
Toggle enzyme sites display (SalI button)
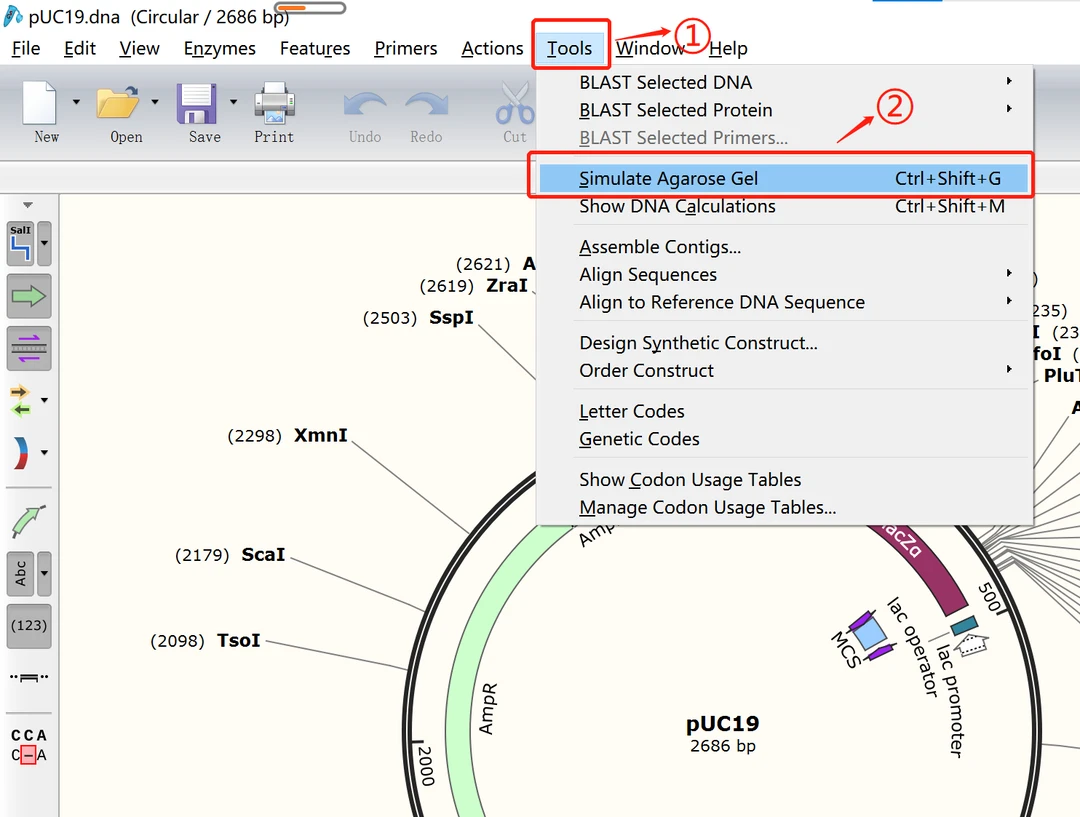(21, 243)
